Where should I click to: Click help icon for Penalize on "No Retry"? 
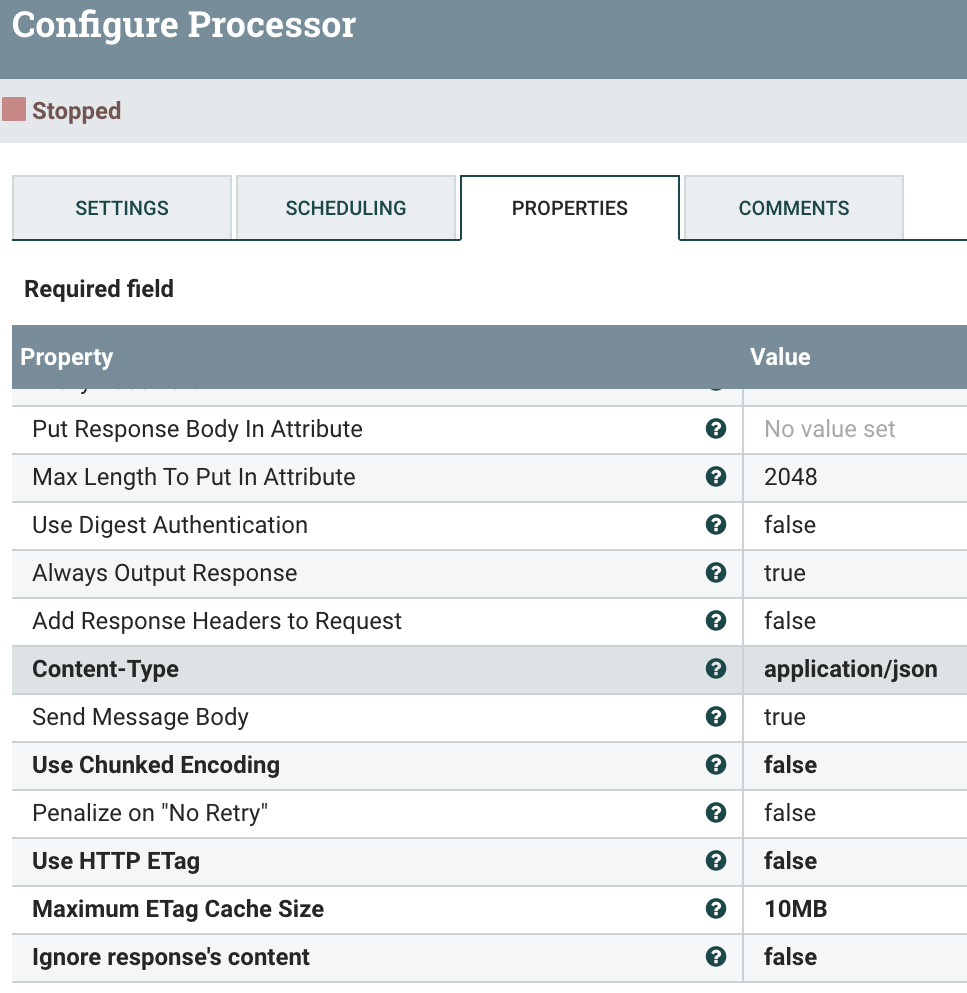(715, 813)
